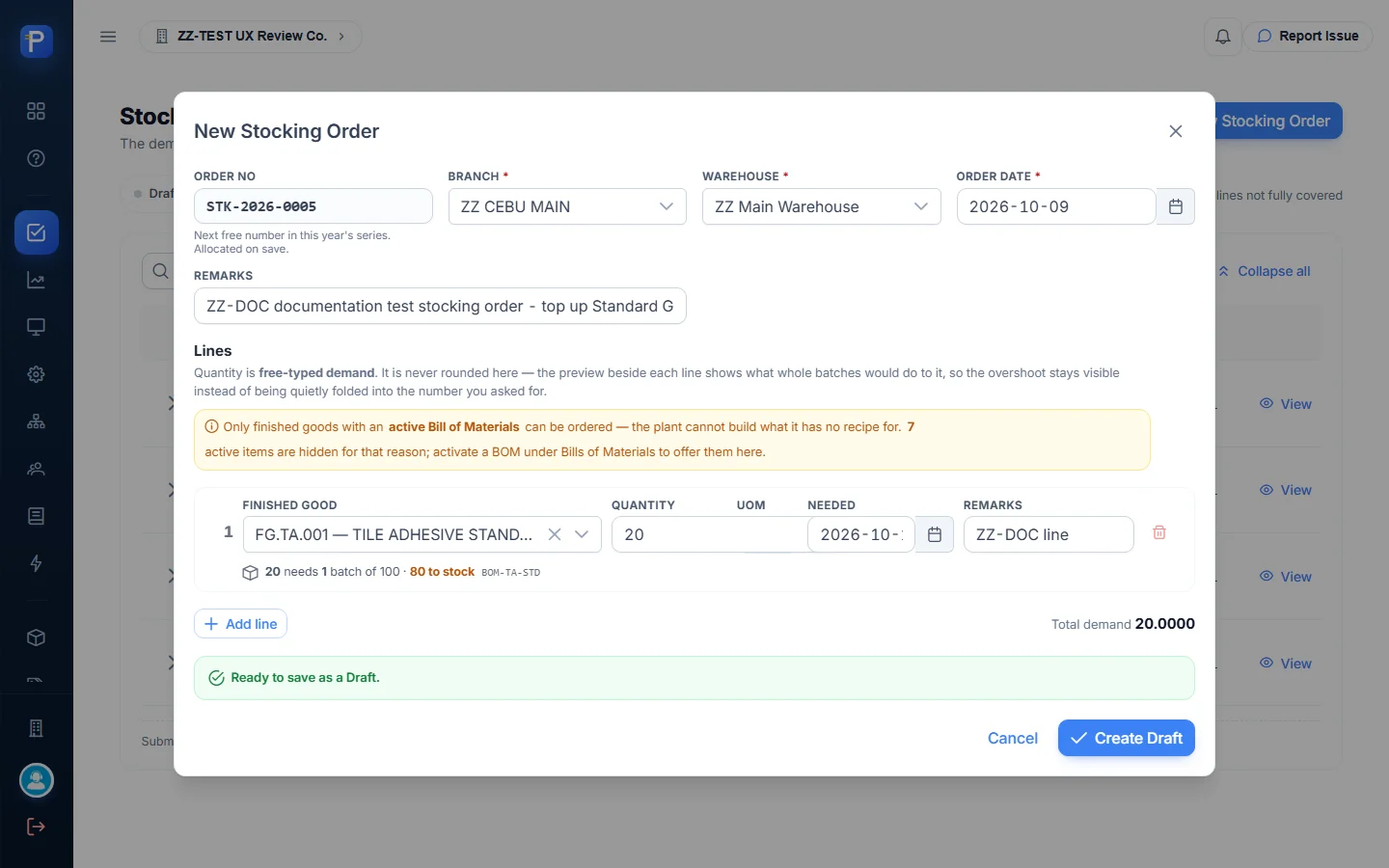Viewport: 1389px width, 868px height.
Task: Click the "Ready to save as a Draft." text
Action: 305,678
